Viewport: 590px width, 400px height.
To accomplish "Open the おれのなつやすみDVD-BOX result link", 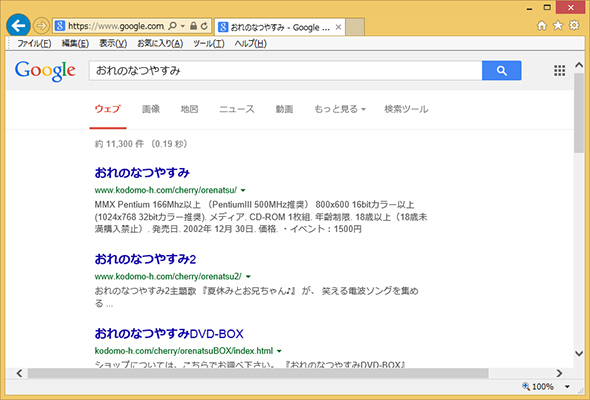I will (169, 333).
